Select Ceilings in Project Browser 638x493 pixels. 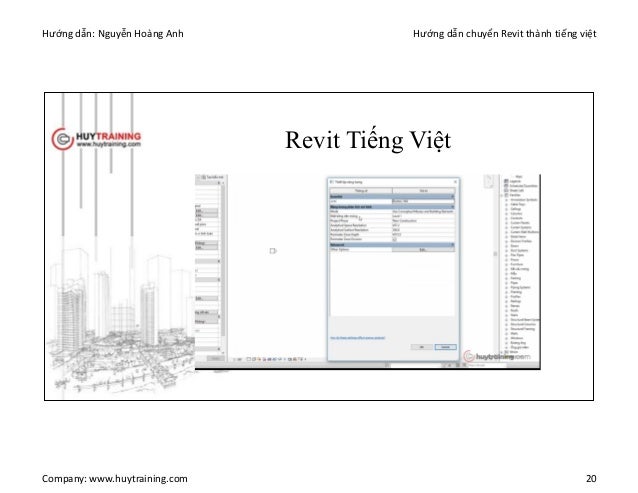(516, 209)
